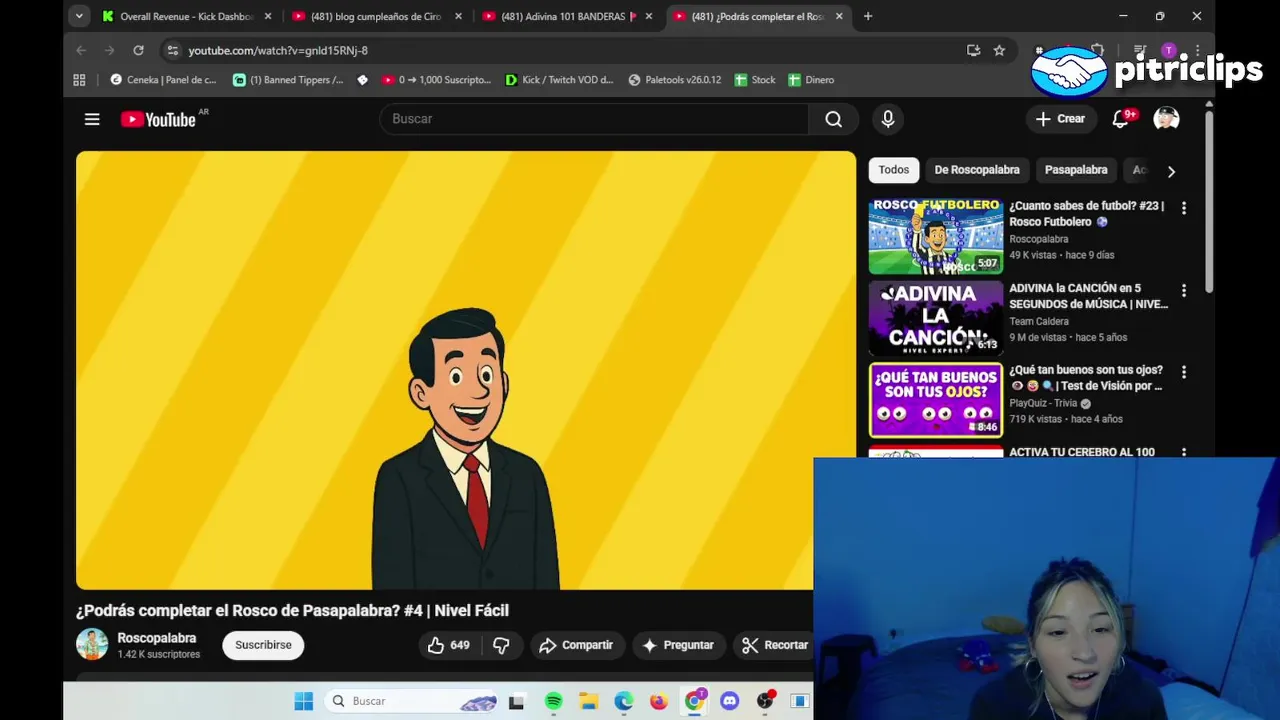Like the video with 649 likes
The image size is (1280, 720).
[x=449, y=645]
